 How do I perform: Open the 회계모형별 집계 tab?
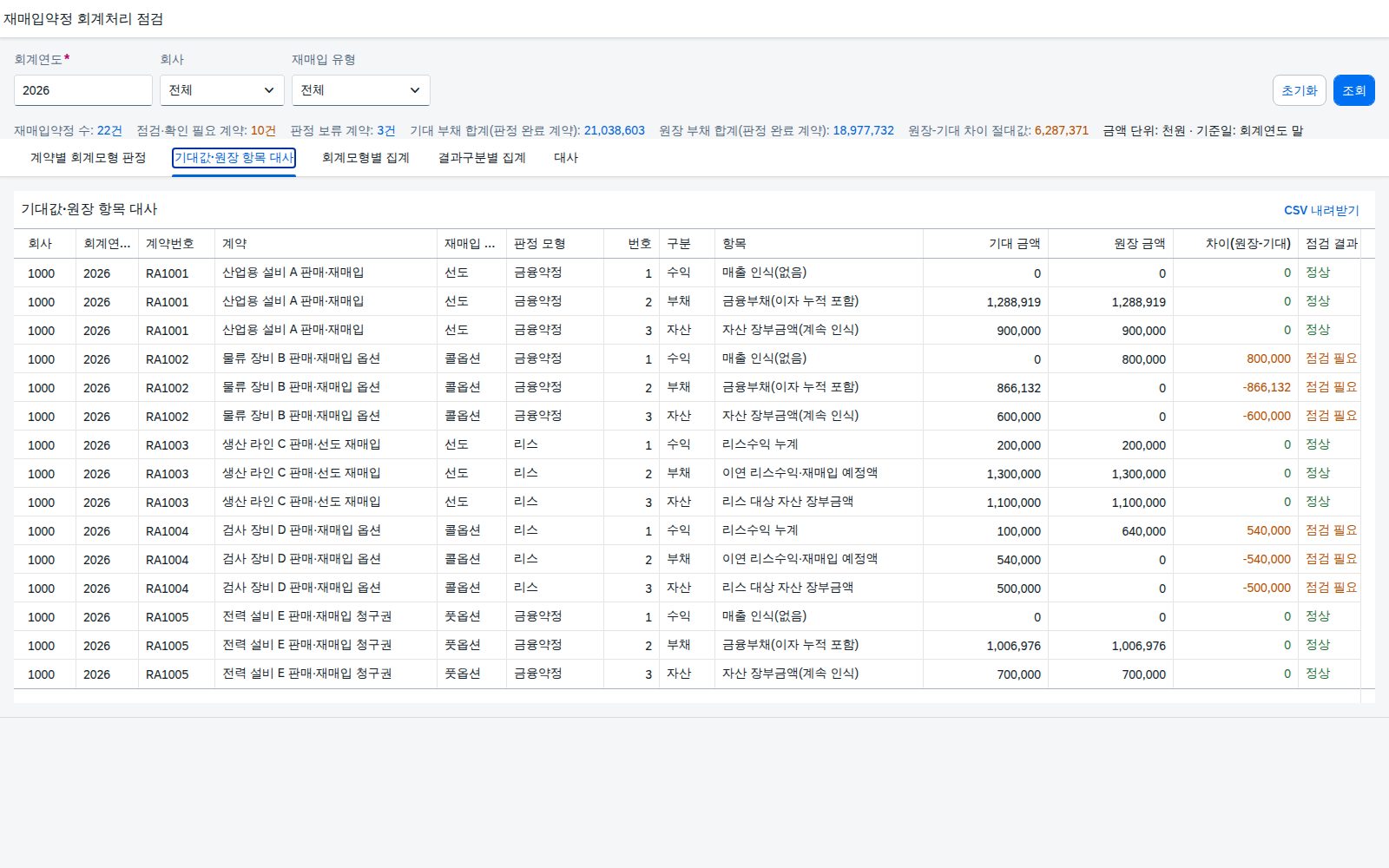[365, 158]
